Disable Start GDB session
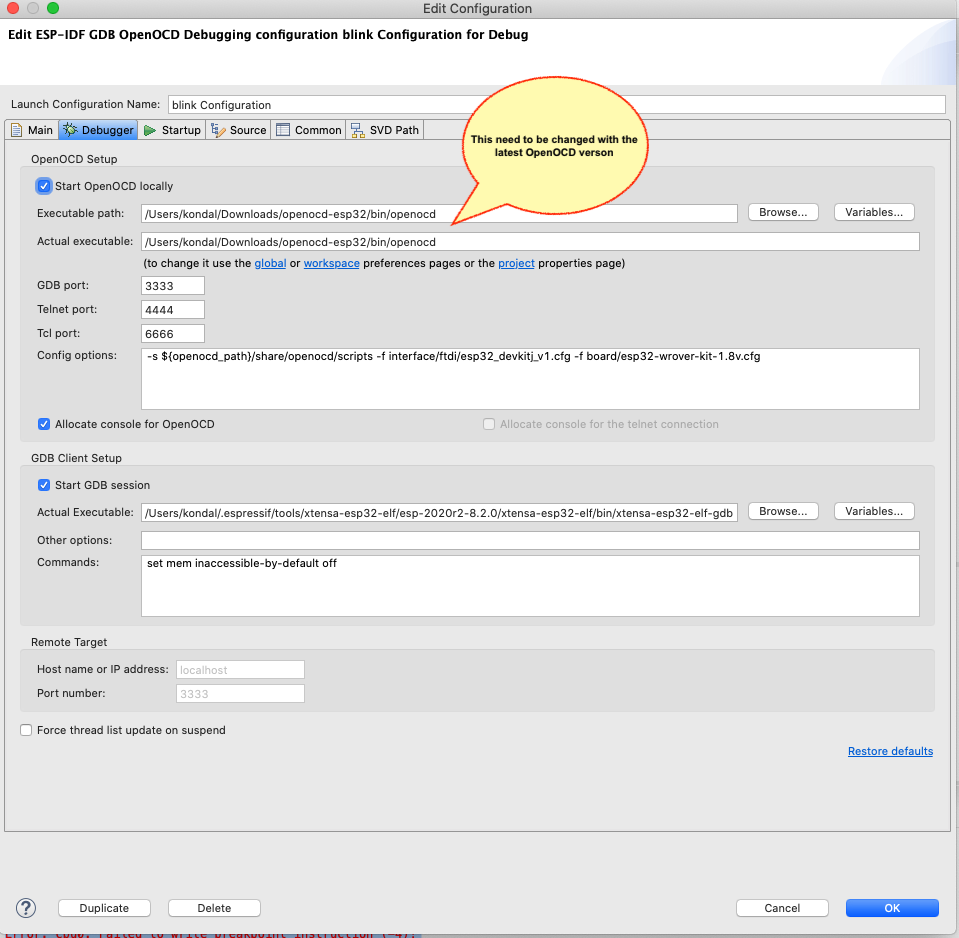The height and width of the screenshot is (938, 959). point(43,484)
